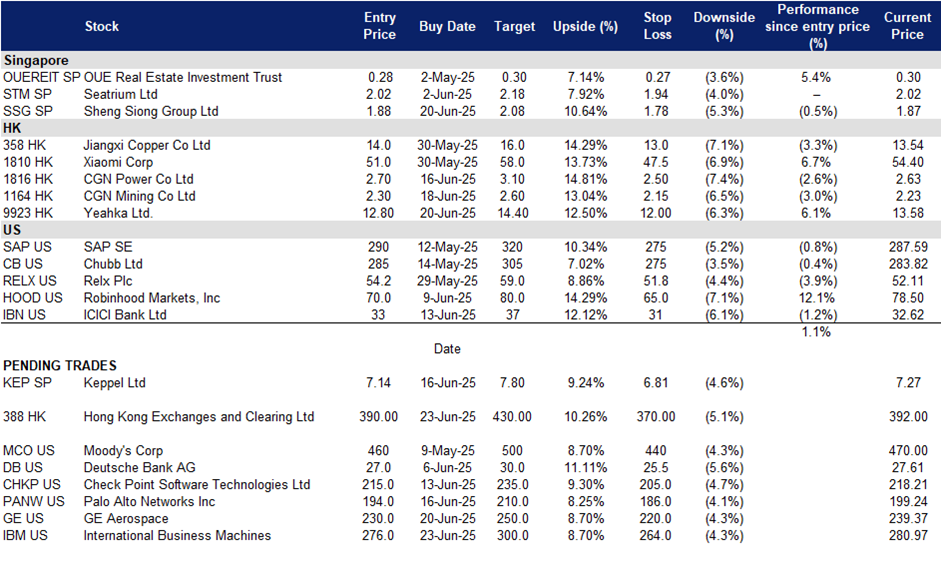Select the 'US' section row
This screenshot has height=561, width=941.
pyautogui.click(x=470, y=230)
